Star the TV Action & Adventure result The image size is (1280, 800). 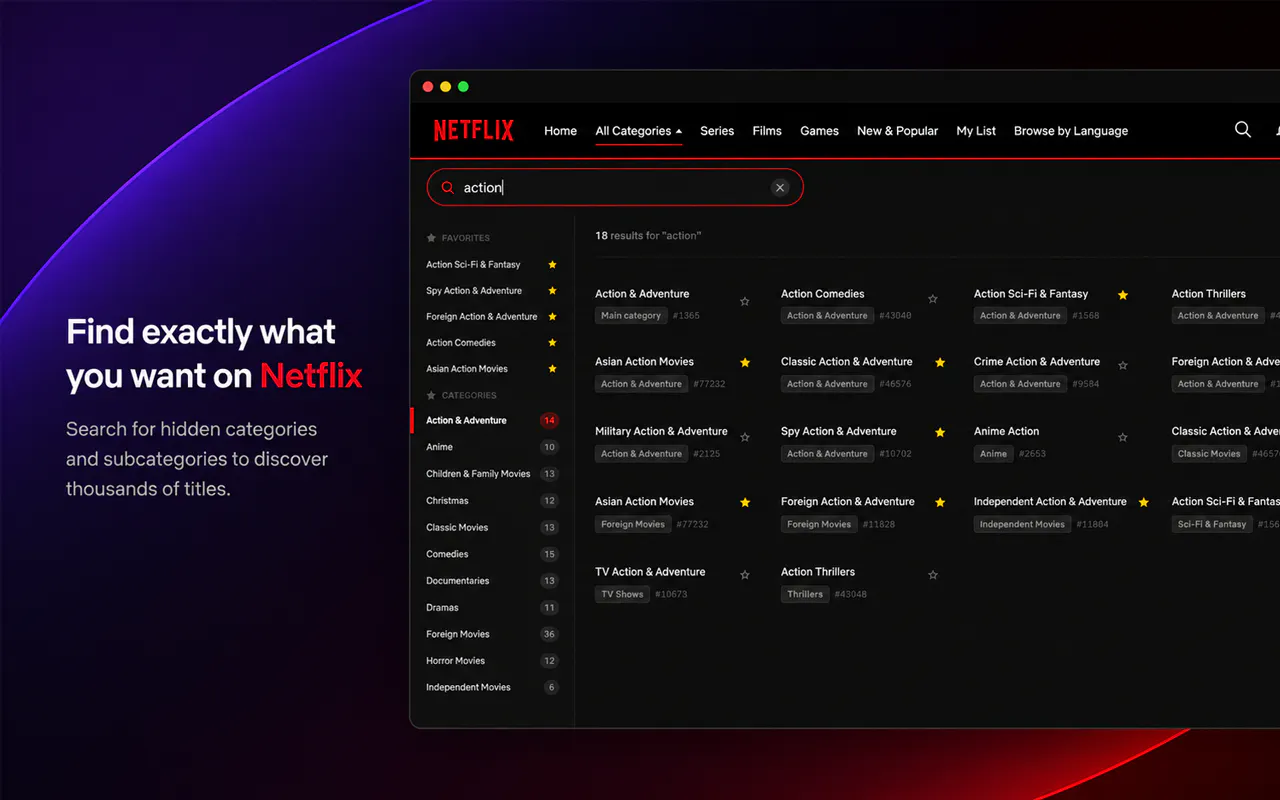744,575
